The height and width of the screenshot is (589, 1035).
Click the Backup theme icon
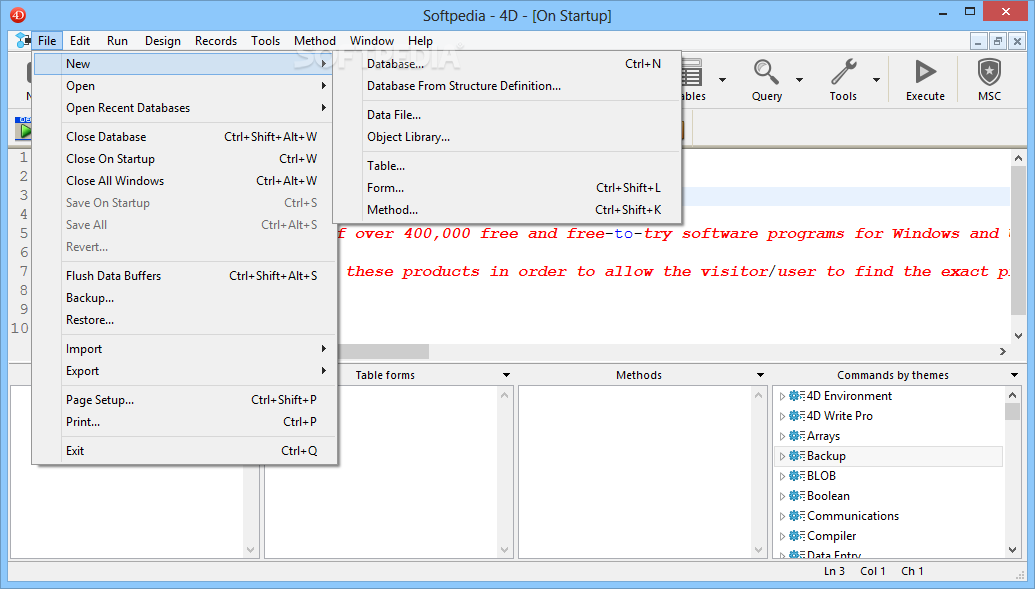(x=797, y=456)
